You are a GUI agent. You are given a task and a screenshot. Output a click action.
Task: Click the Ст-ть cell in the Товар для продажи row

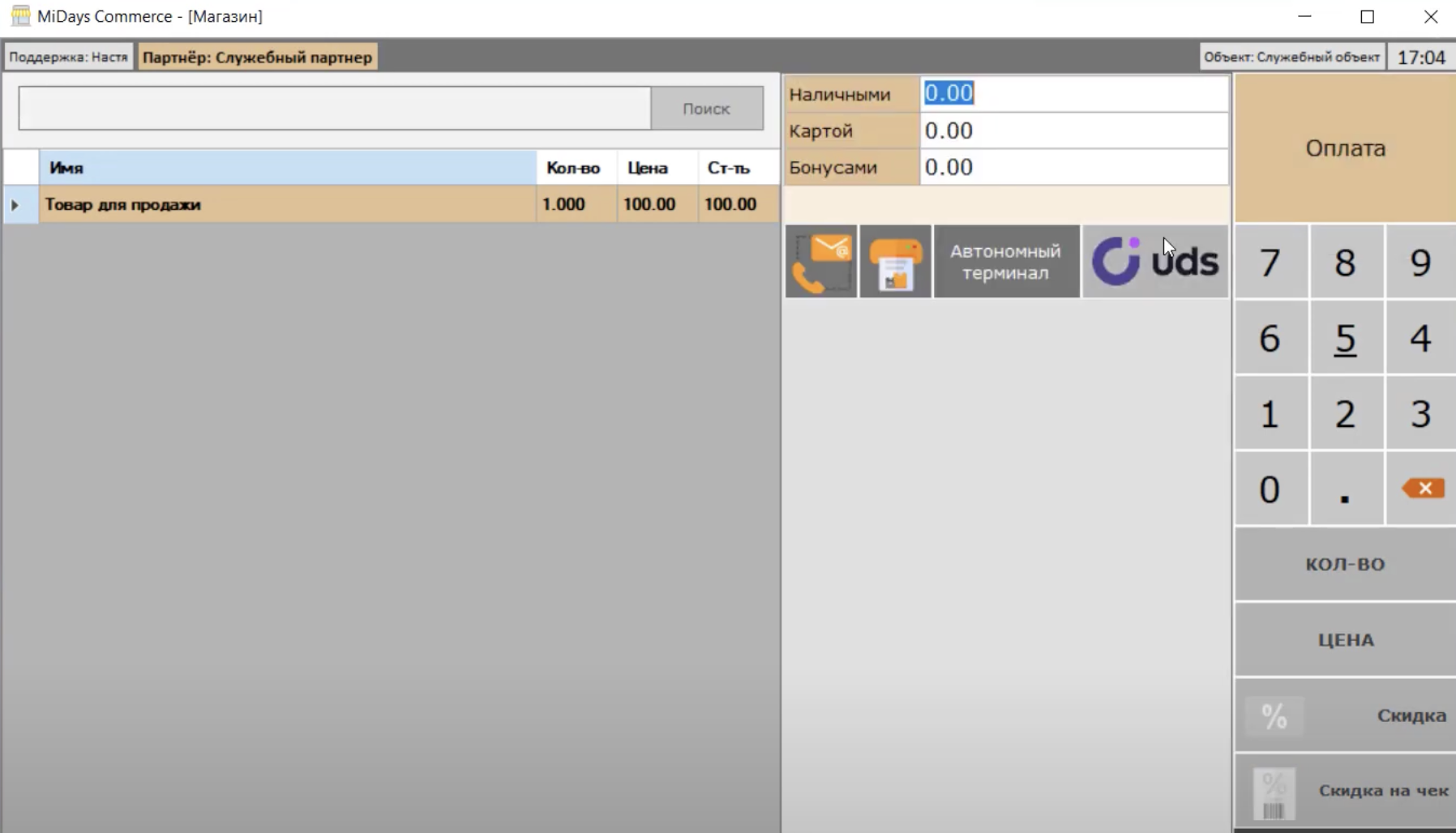pyautogui.click(x=739, y=205)
